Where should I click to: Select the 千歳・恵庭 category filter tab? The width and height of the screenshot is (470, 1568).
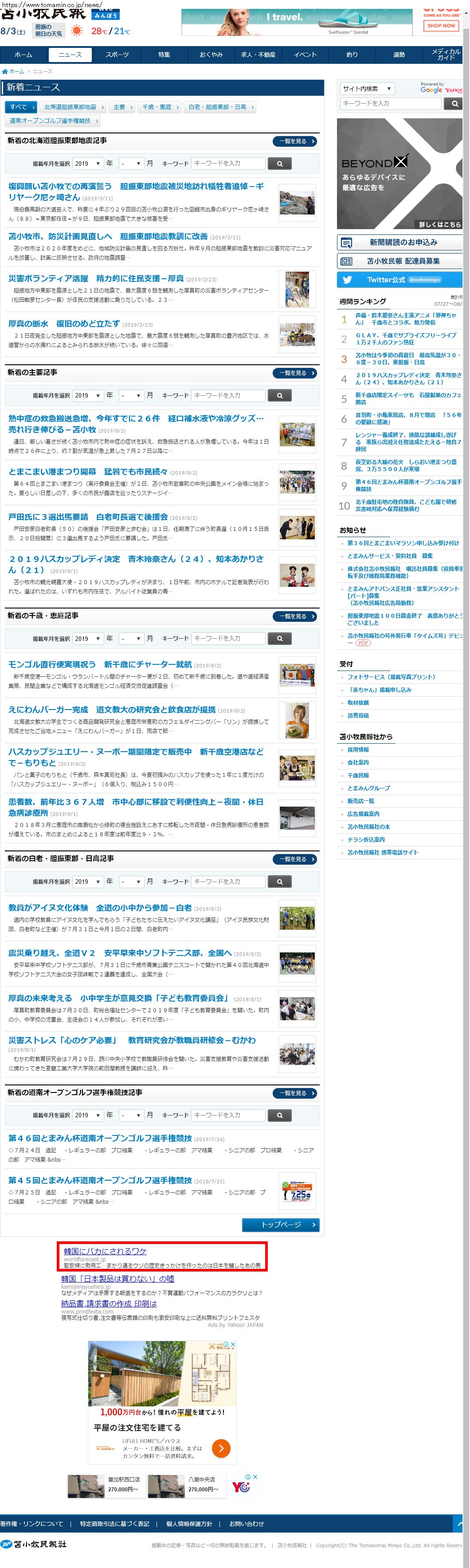(159, 107)
